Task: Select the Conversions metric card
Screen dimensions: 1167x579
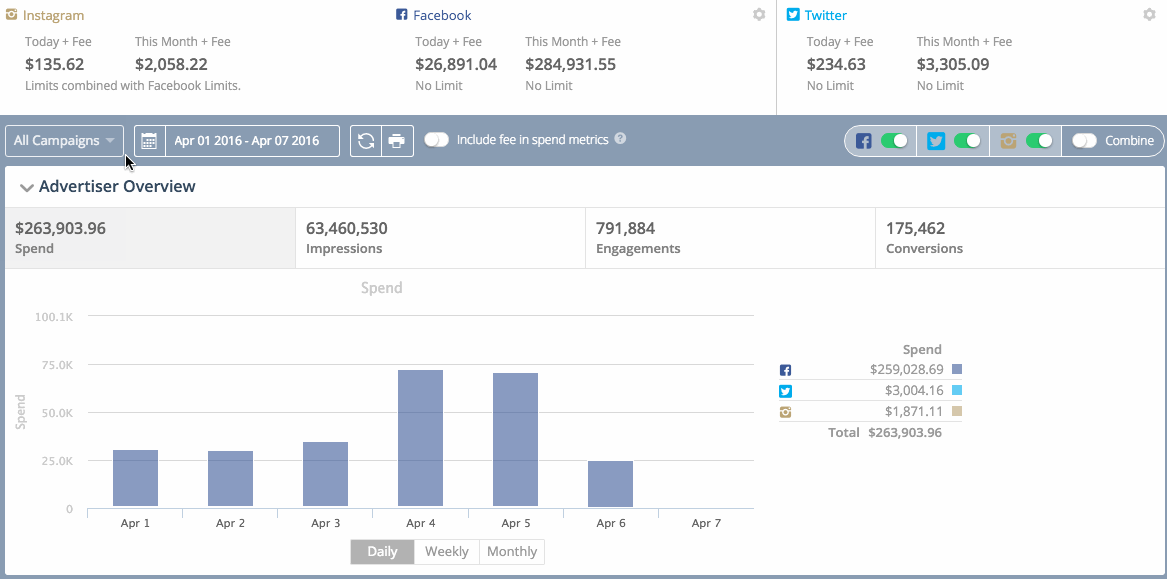Action: click(x=1020, y=237)
